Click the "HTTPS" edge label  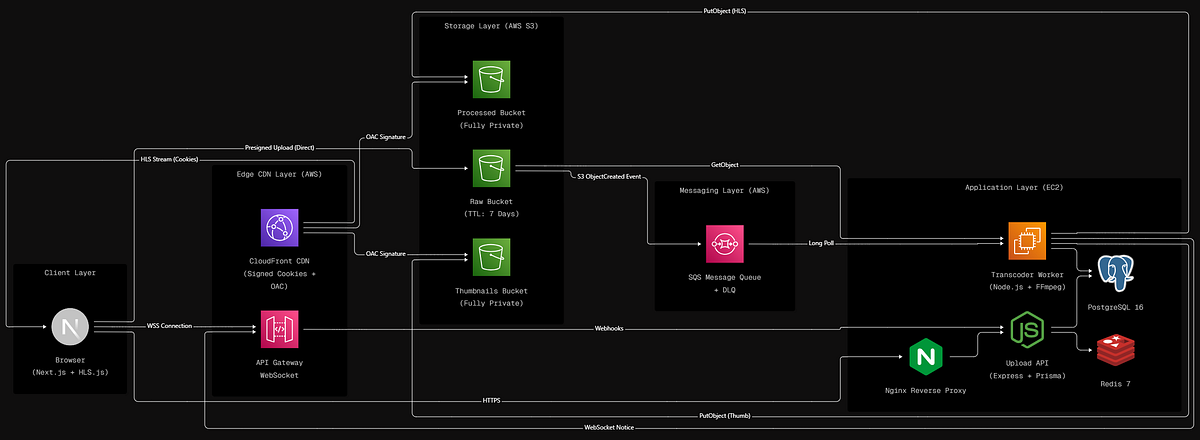(x=492, y=401)
